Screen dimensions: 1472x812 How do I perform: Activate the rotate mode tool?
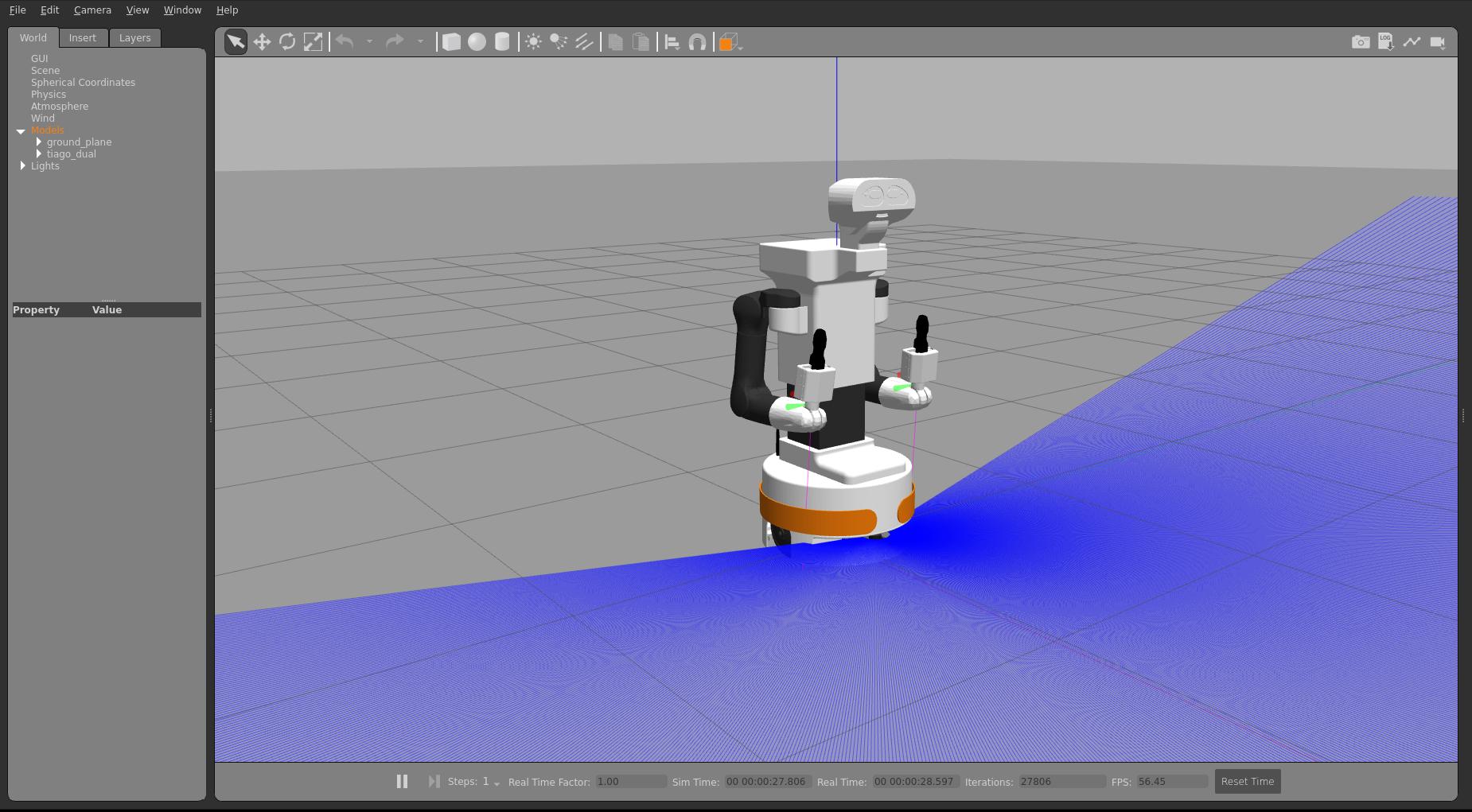point(287,42)
